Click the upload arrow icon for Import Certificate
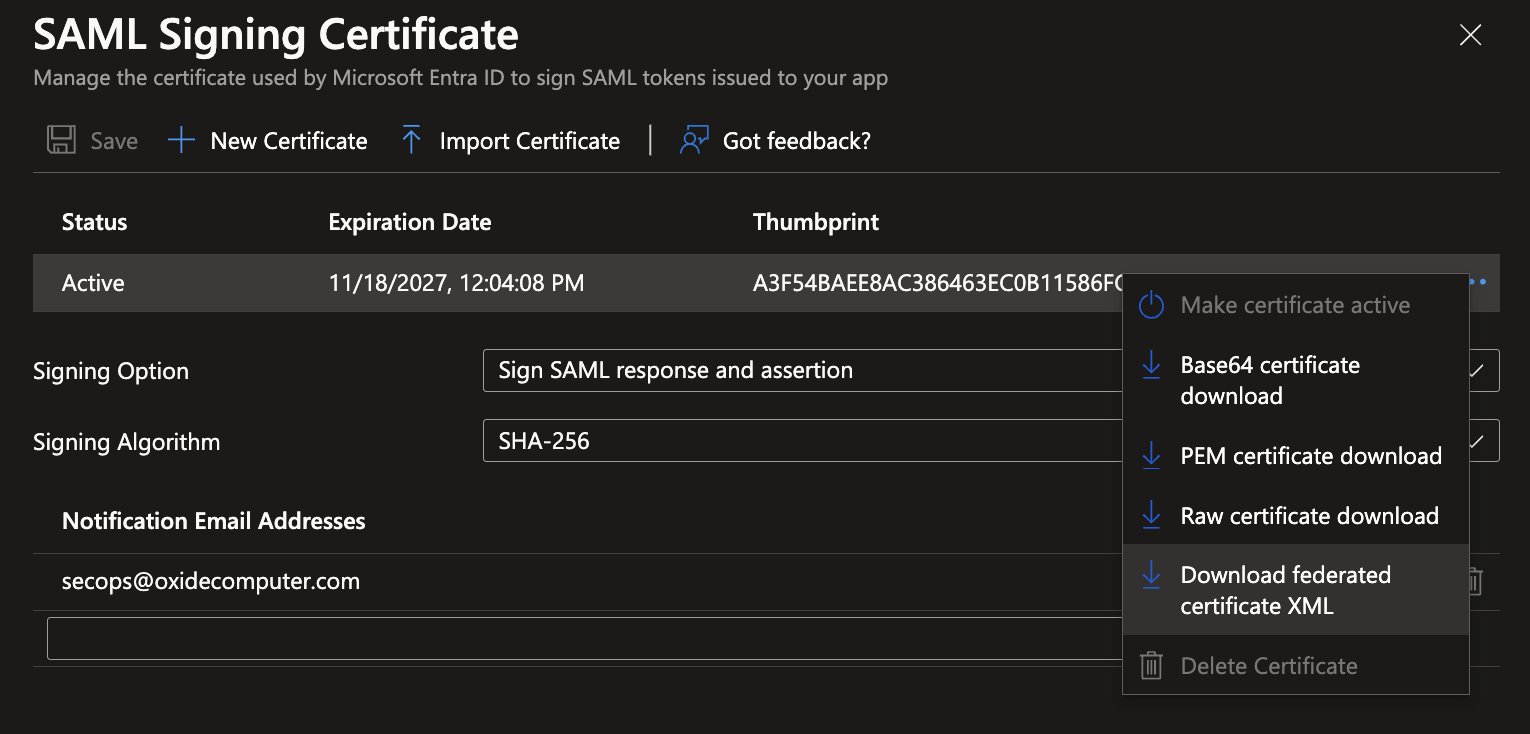 pos(411,141)
